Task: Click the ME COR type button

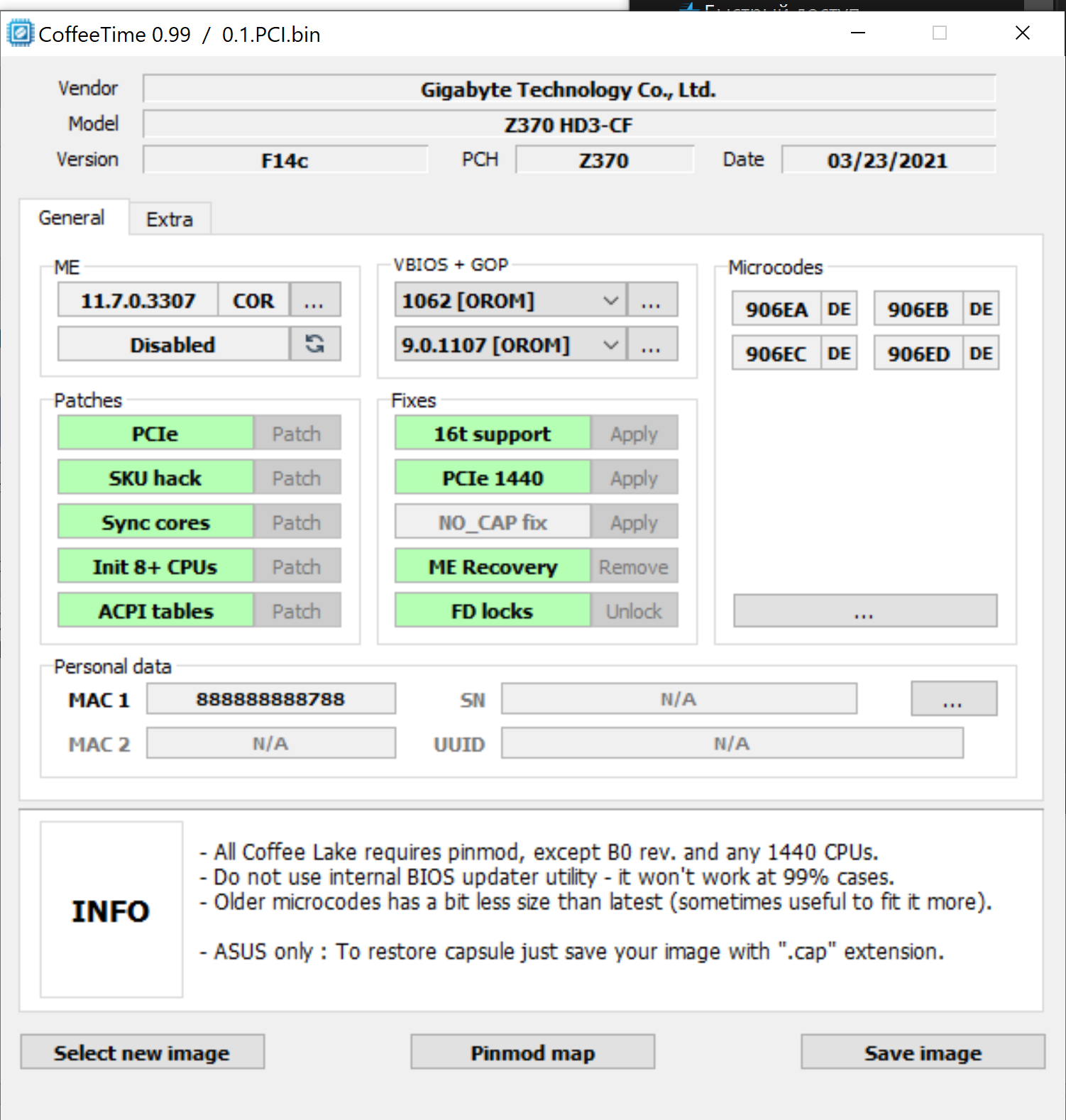Action: pos(254,300)
